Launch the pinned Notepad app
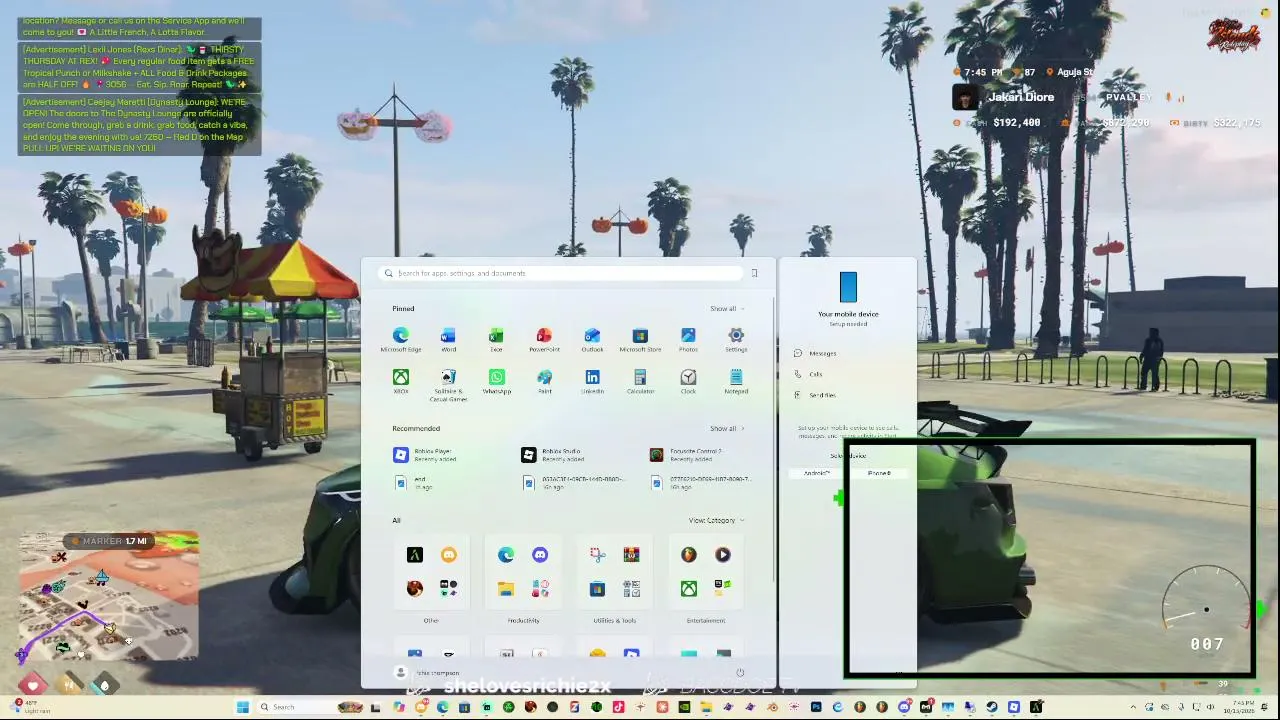Image resolution: width=1280 pixels, height=720 pixels. [x=736, y=382]
